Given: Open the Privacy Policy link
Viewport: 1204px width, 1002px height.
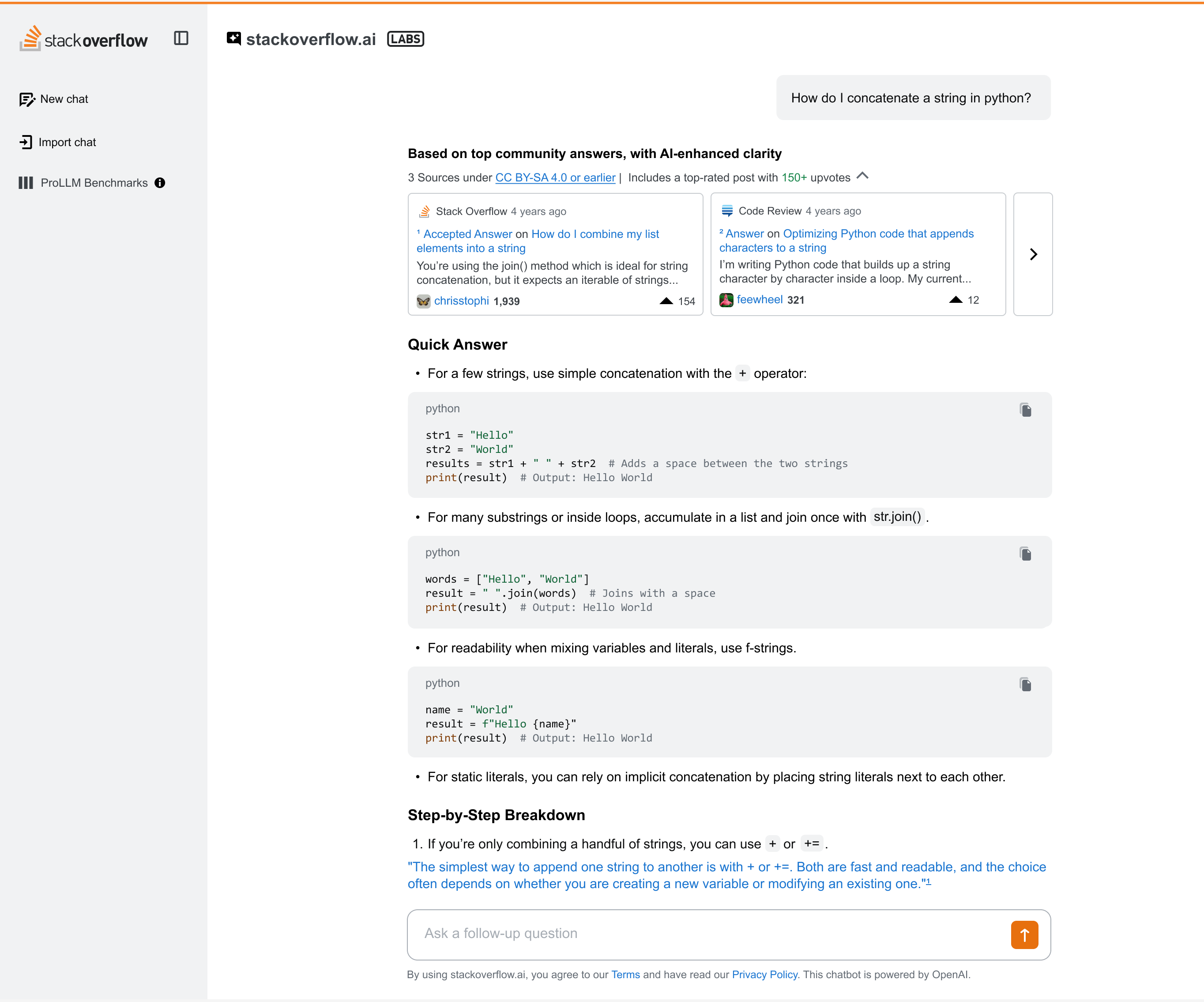Looking at the screenshot, I should 764,975.
